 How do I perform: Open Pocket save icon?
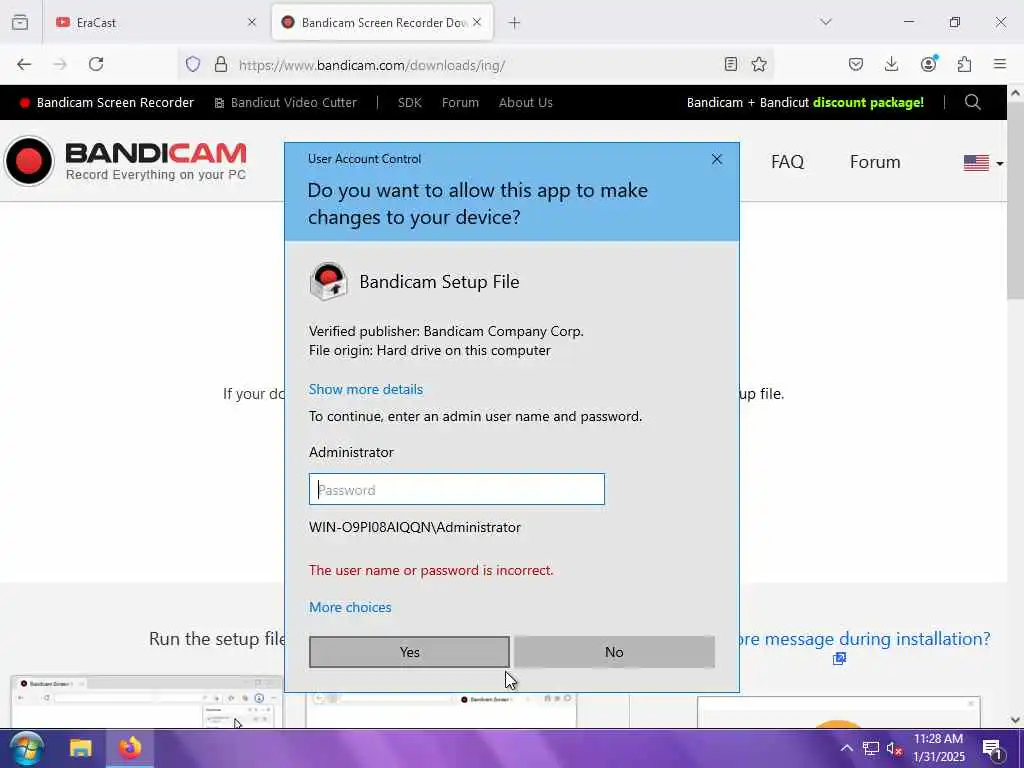(x=856, y=64)
